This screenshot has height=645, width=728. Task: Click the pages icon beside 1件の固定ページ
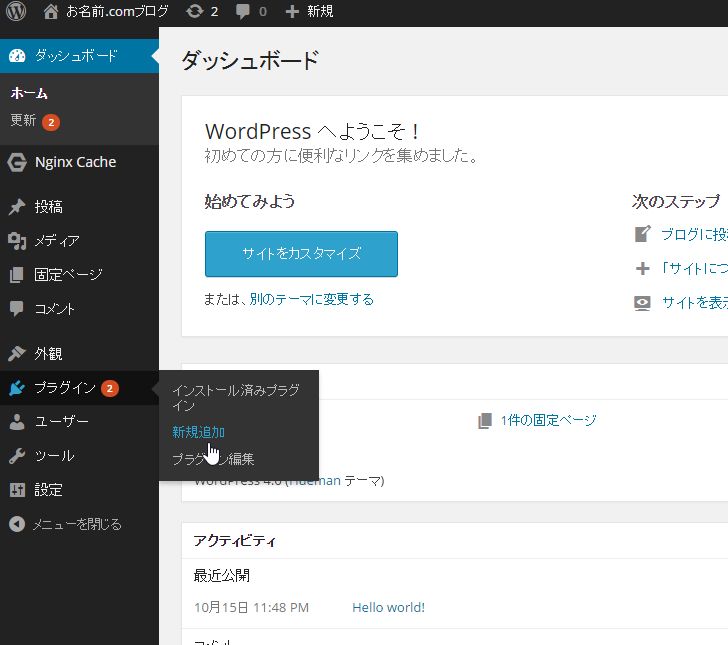coord(485,421)
